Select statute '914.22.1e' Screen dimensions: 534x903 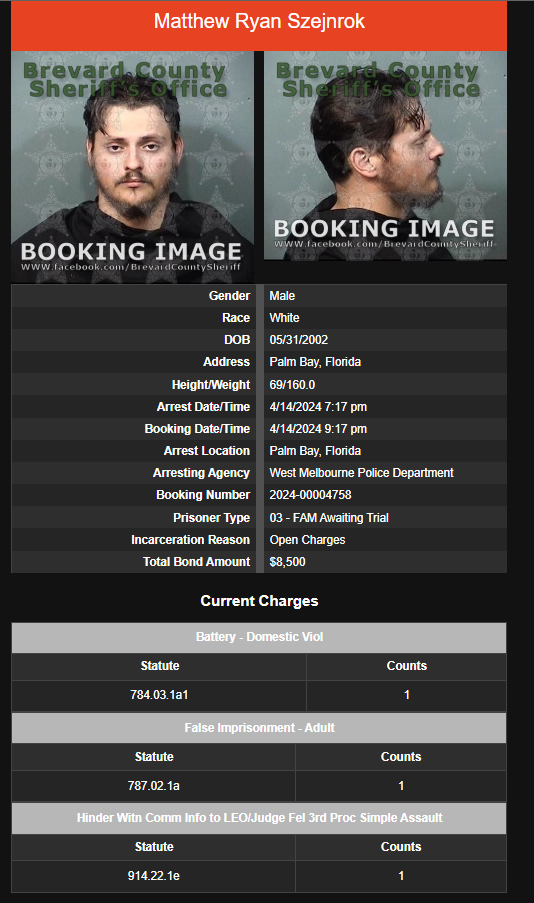click(x=154, y=876)
